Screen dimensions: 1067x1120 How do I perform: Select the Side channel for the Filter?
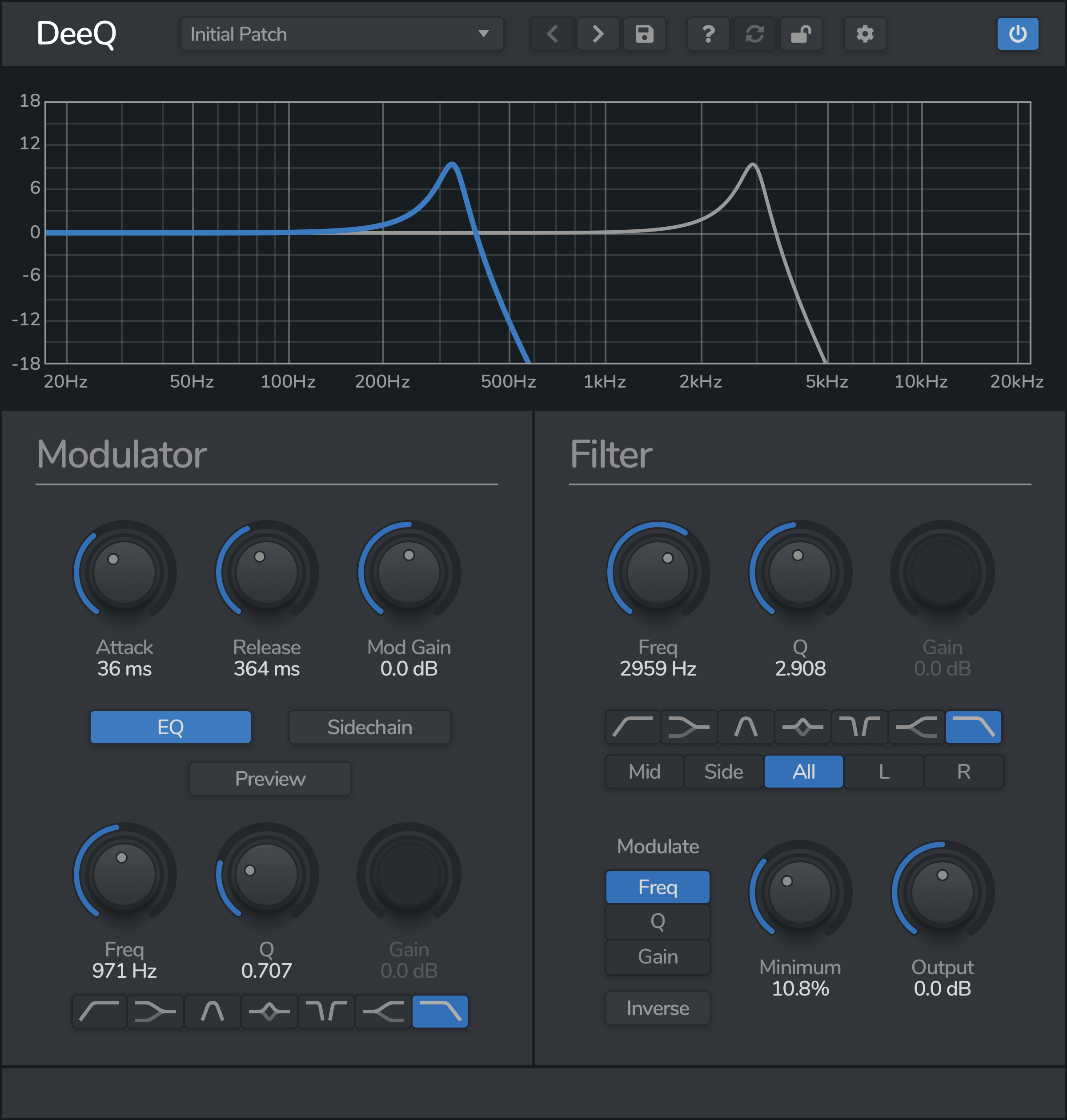[x=723, y=772]
